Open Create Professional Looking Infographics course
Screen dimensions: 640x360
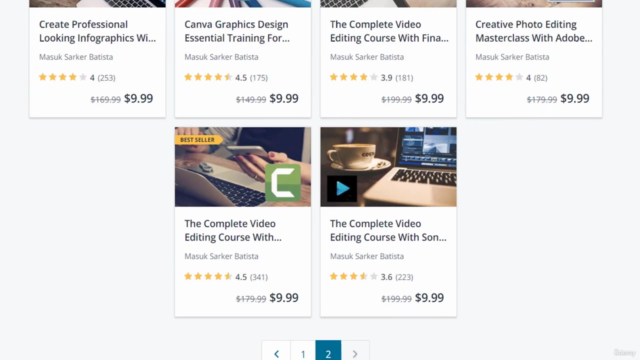tap(97, 31)
